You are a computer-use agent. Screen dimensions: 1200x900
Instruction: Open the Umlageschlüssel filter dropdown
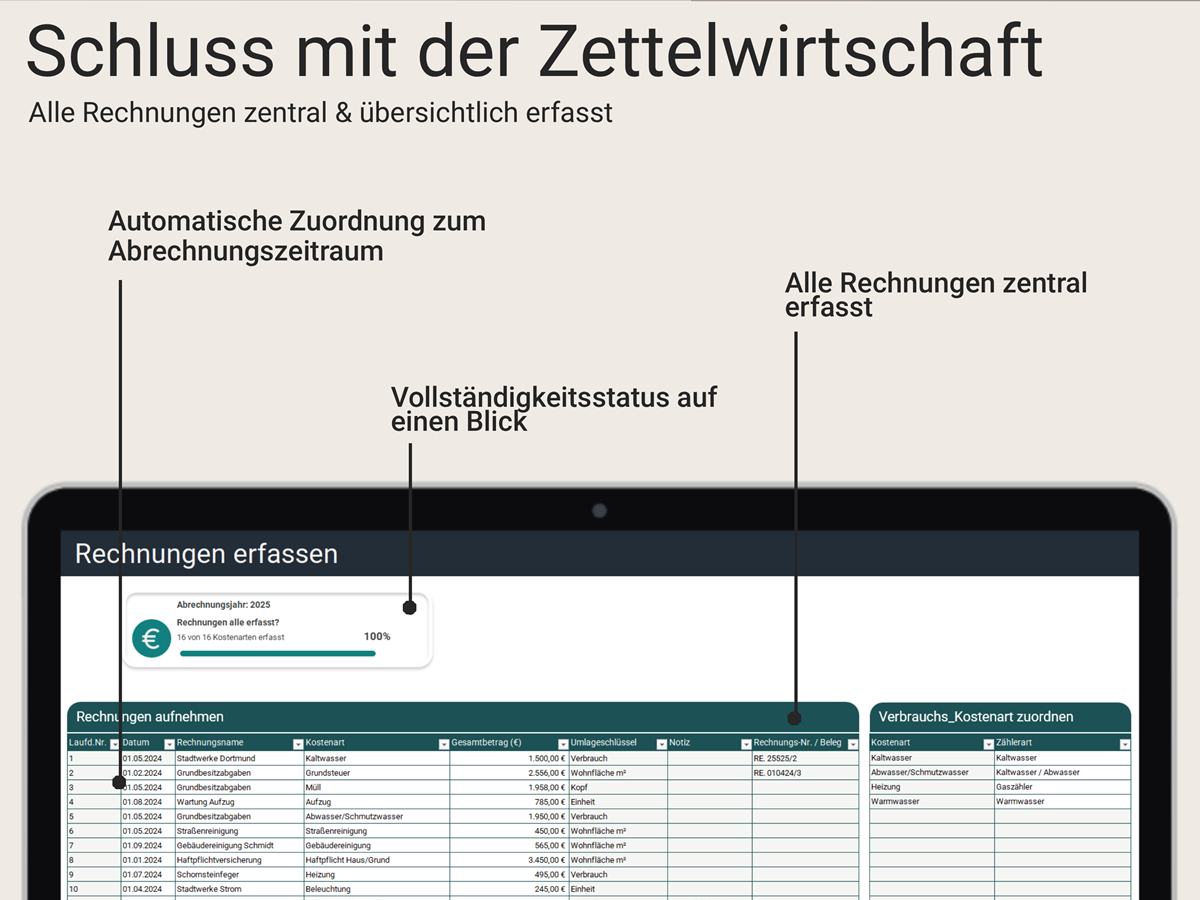[661, 744]
